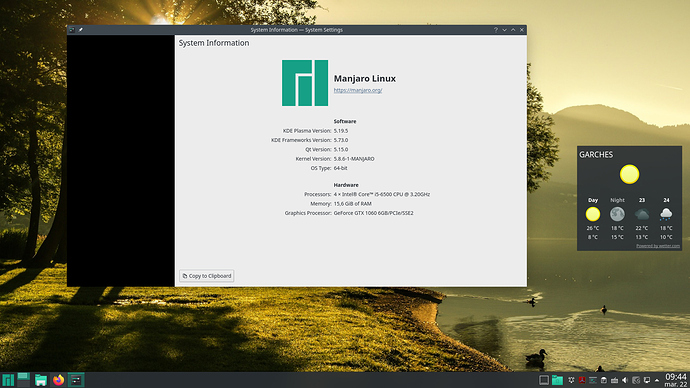Open the clock showing 09:44

pos(675,380)
